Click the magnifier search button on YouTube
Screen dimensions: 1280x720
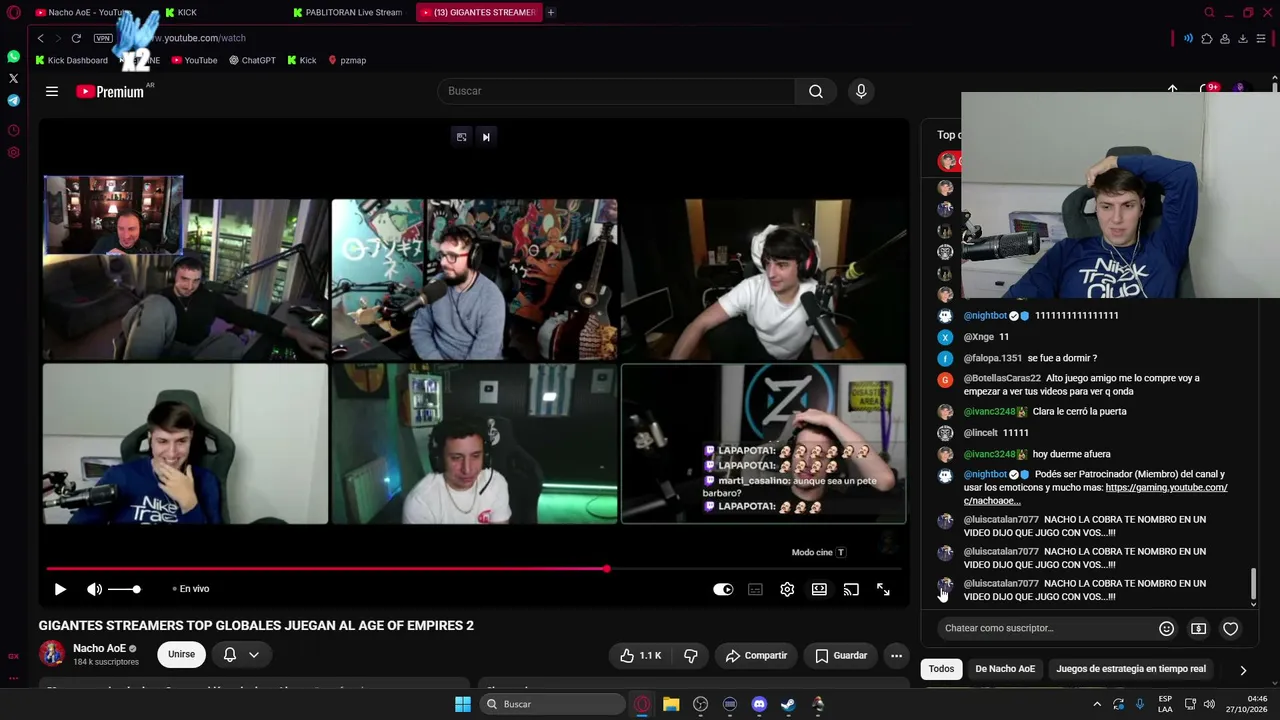pyautogui.click(x=816, y=91)
